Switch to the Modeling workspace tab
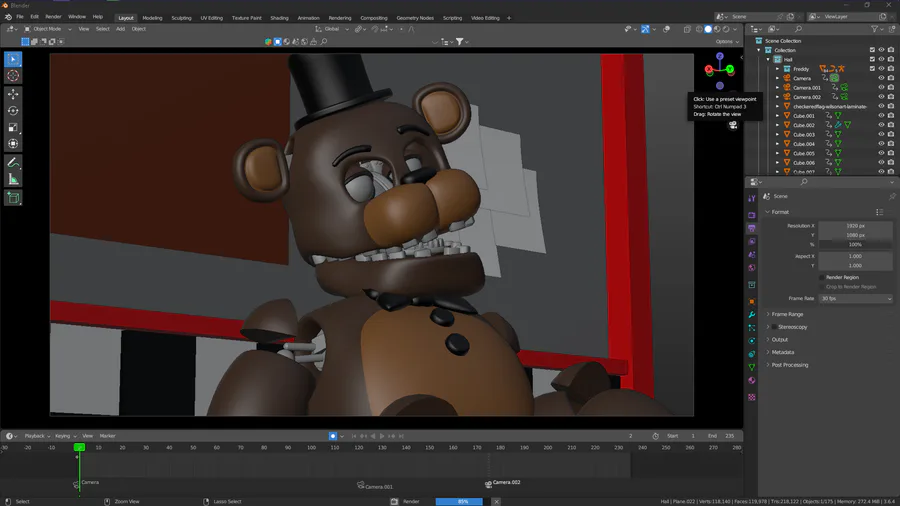 tap(152, 18)
